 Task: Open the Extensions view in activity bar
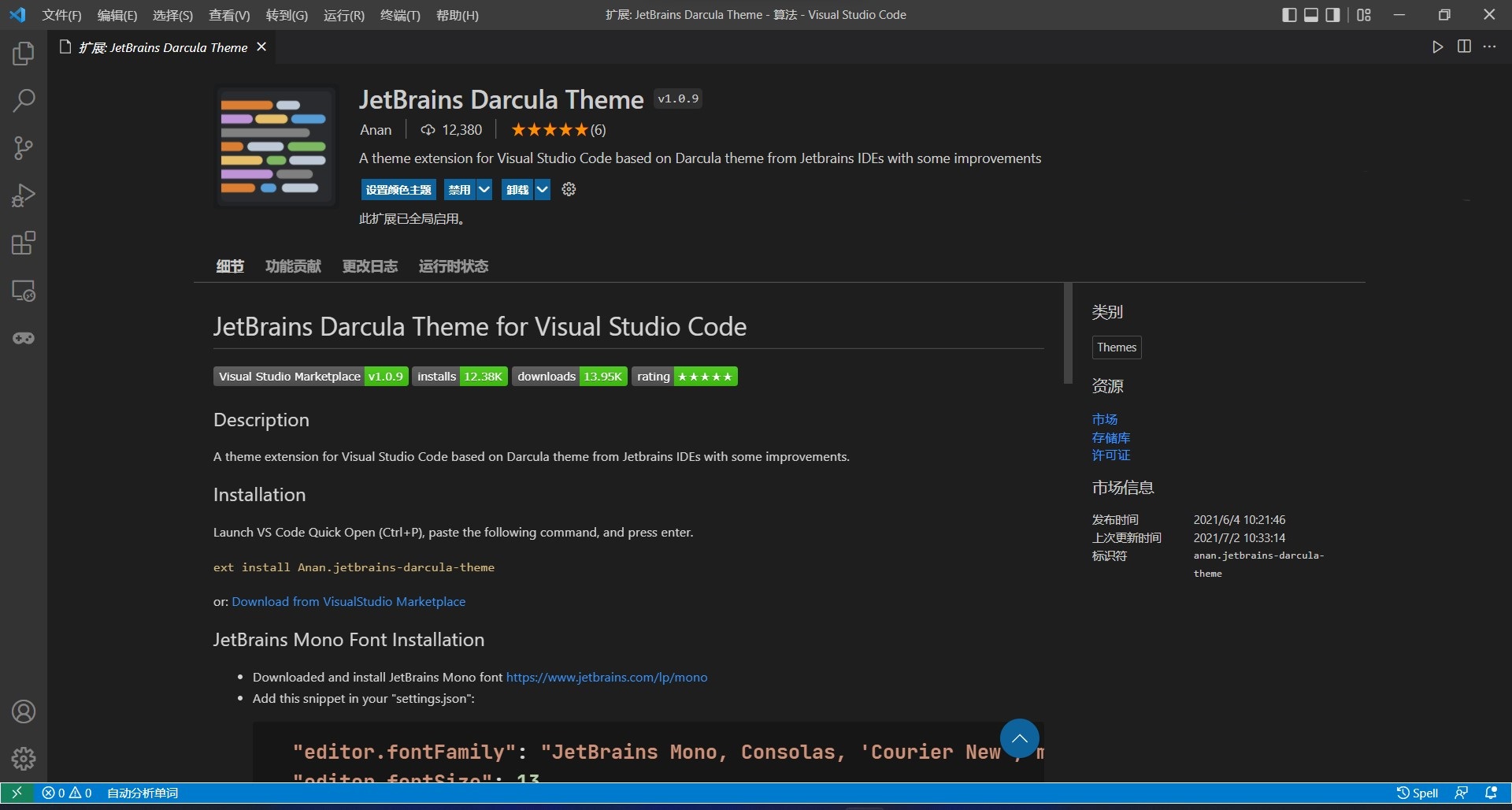click(x=23, y=243)
